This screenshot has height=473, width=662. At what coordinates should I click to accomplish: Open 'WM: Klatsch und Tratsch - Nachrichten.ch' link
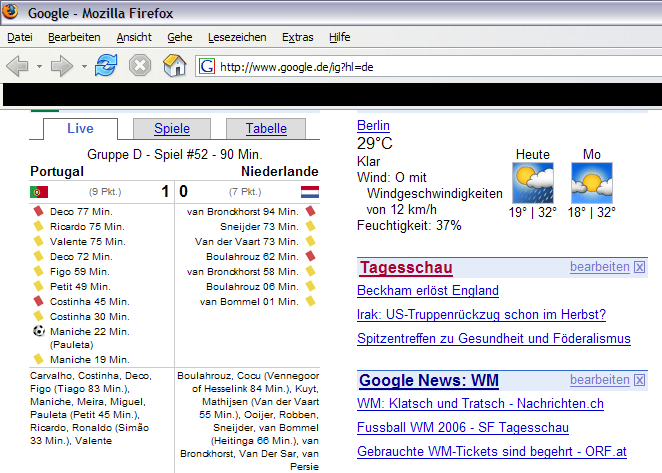[x=480, y=404]
